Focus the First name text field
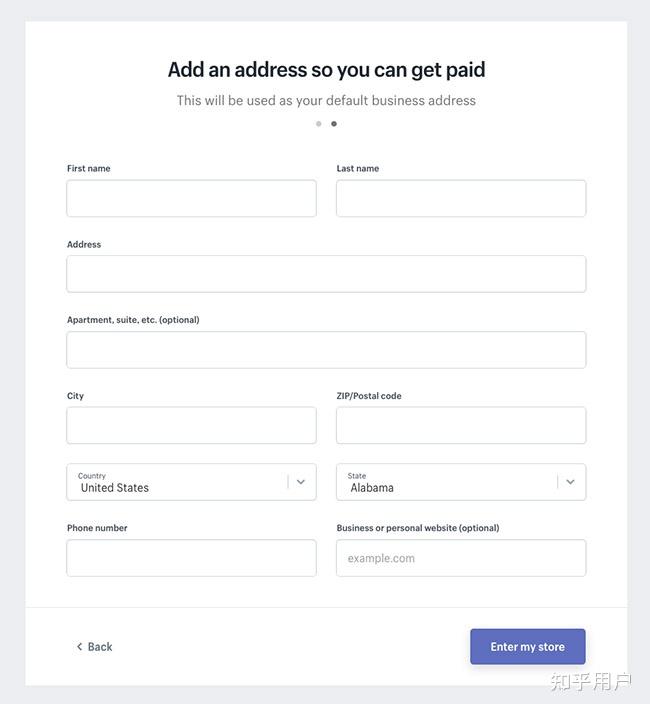 [191, 199]
